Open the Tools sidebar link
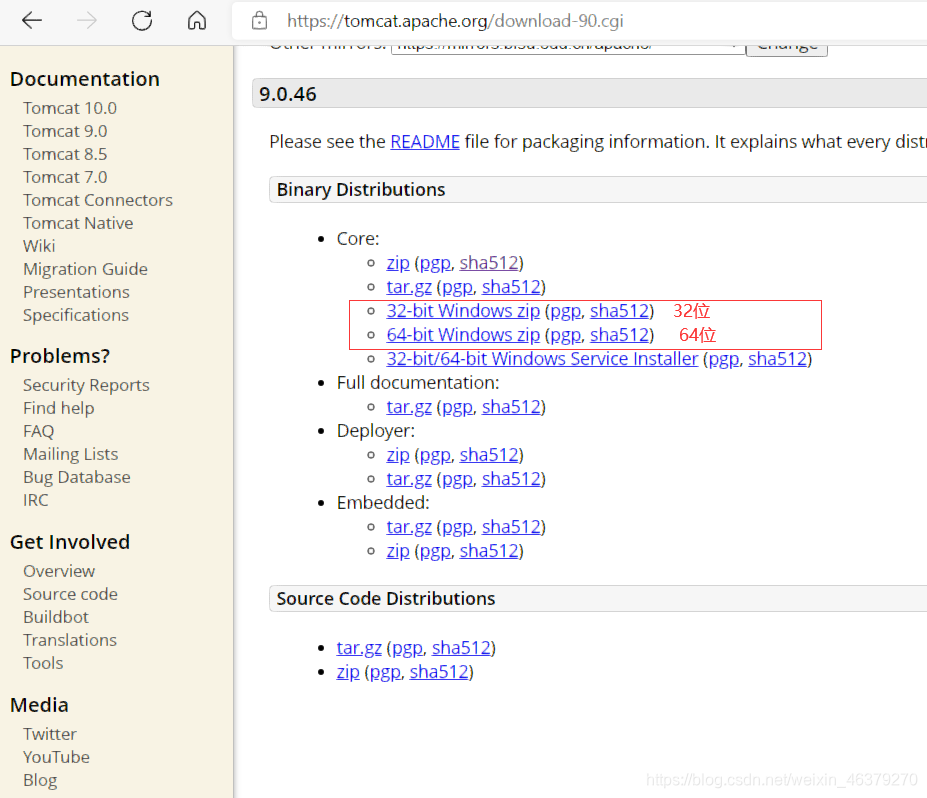 click(x=43, y=664)
